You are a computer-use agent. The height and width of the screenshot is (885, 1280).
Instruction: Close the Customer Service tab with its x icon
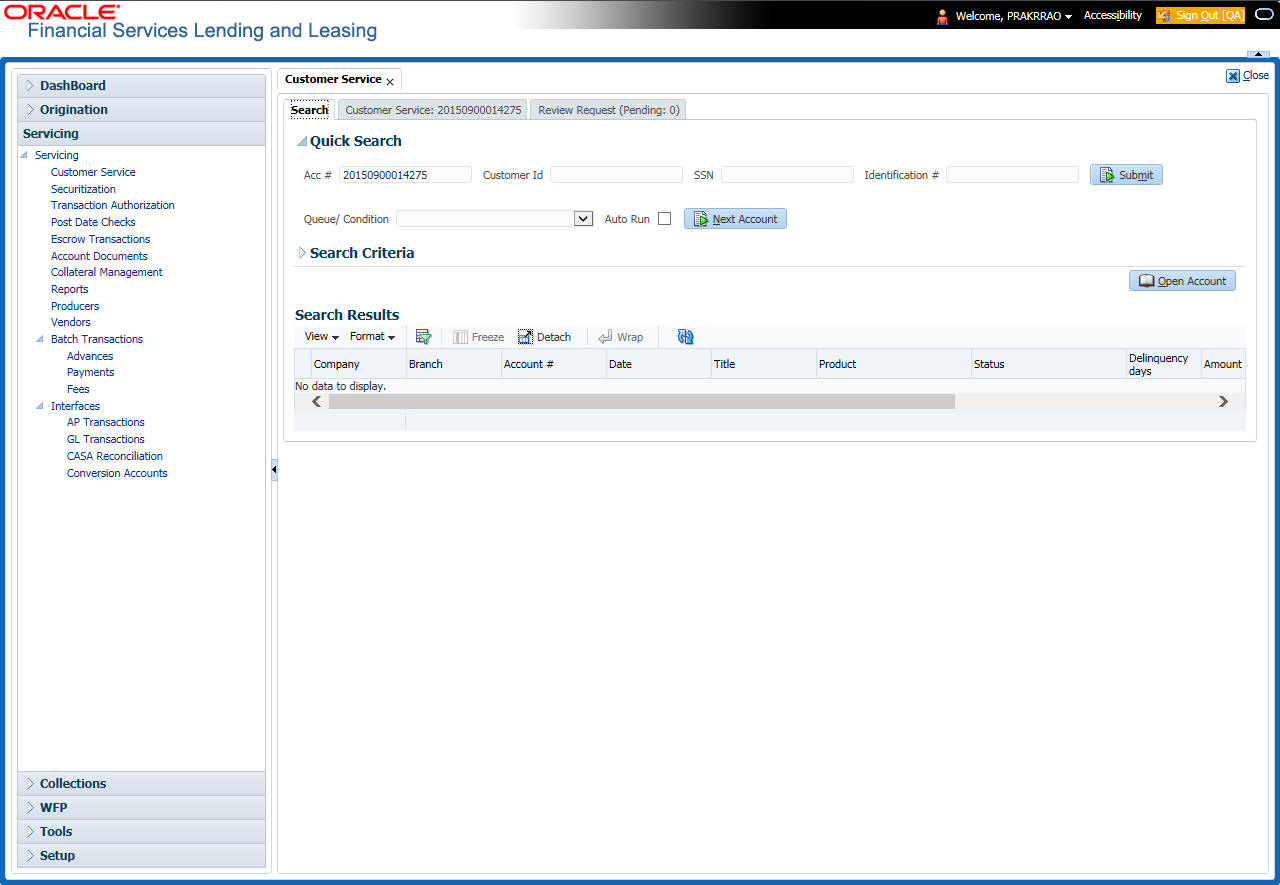pyautogui.click(x=390, y=81)
